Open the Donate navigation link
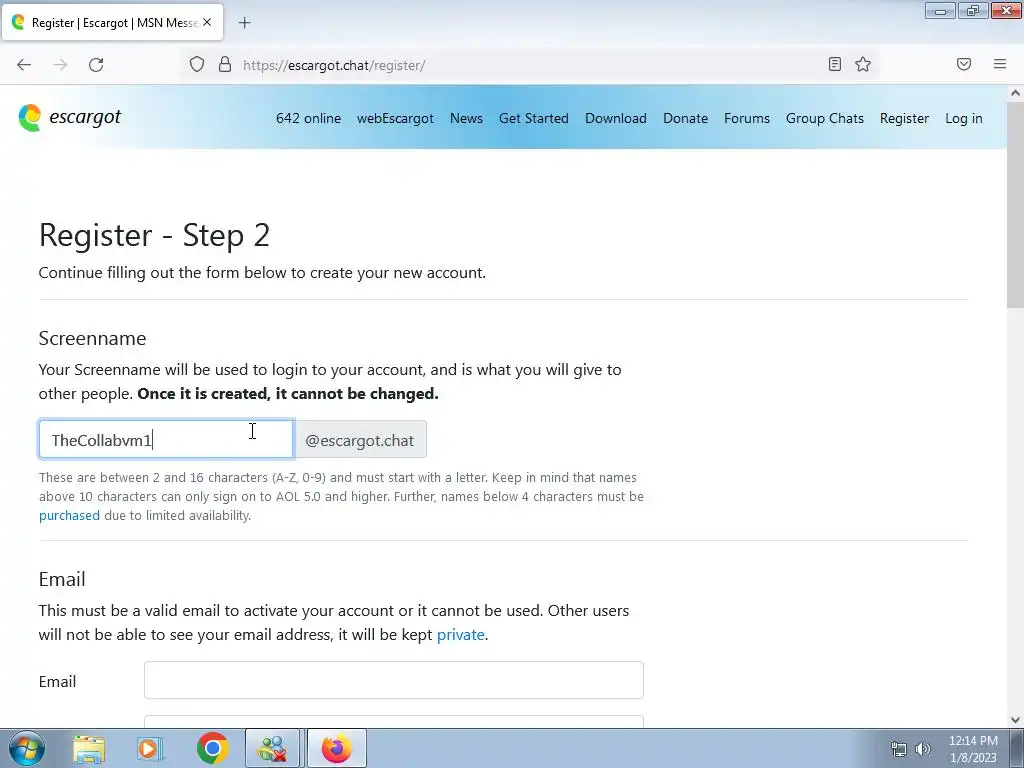Viewport: 1024px width, 768px height. (685, 118)
